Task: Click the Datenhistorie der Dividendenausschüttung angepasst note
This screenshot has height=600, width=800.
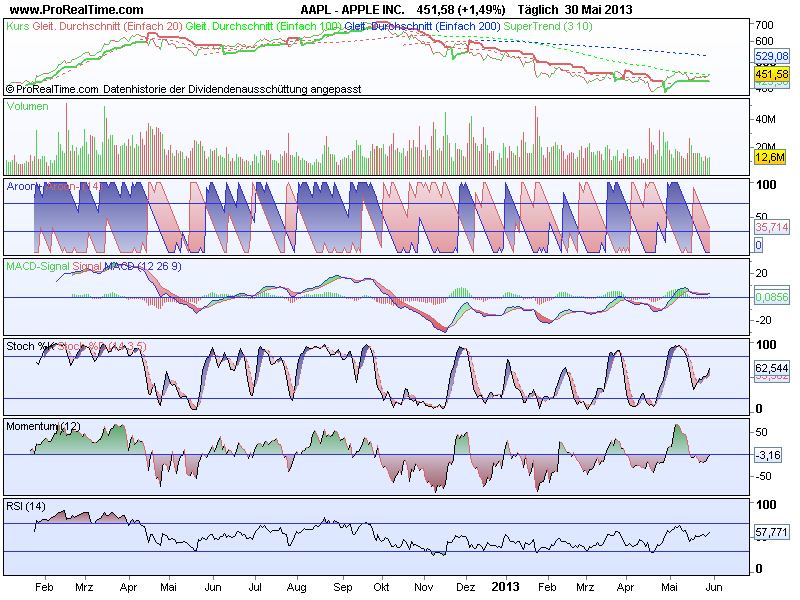Action: 232,89
